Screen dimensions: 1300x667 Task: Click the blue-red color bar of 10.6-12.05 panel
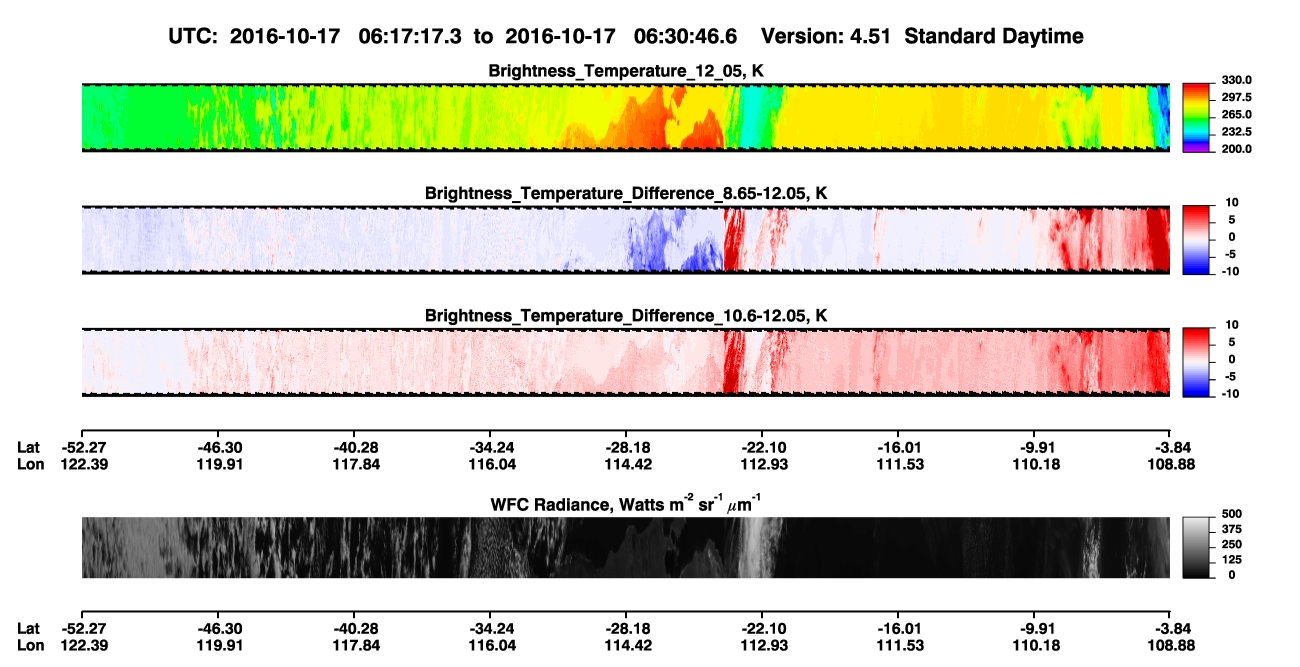(1196, 361)
